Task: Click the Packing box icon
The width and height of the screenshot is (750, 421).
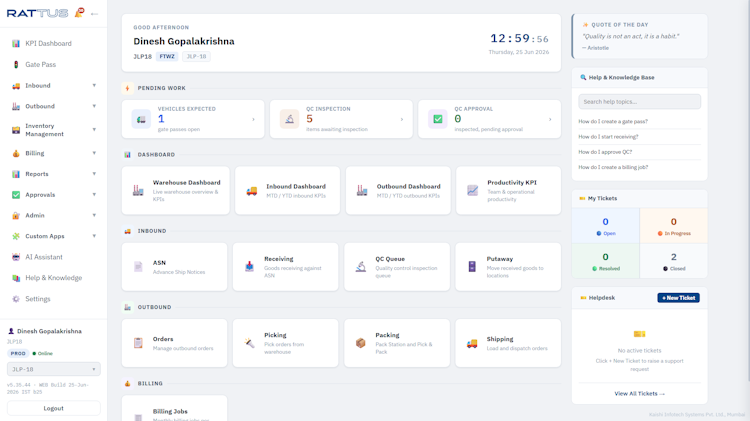Action: pos(361,343)
